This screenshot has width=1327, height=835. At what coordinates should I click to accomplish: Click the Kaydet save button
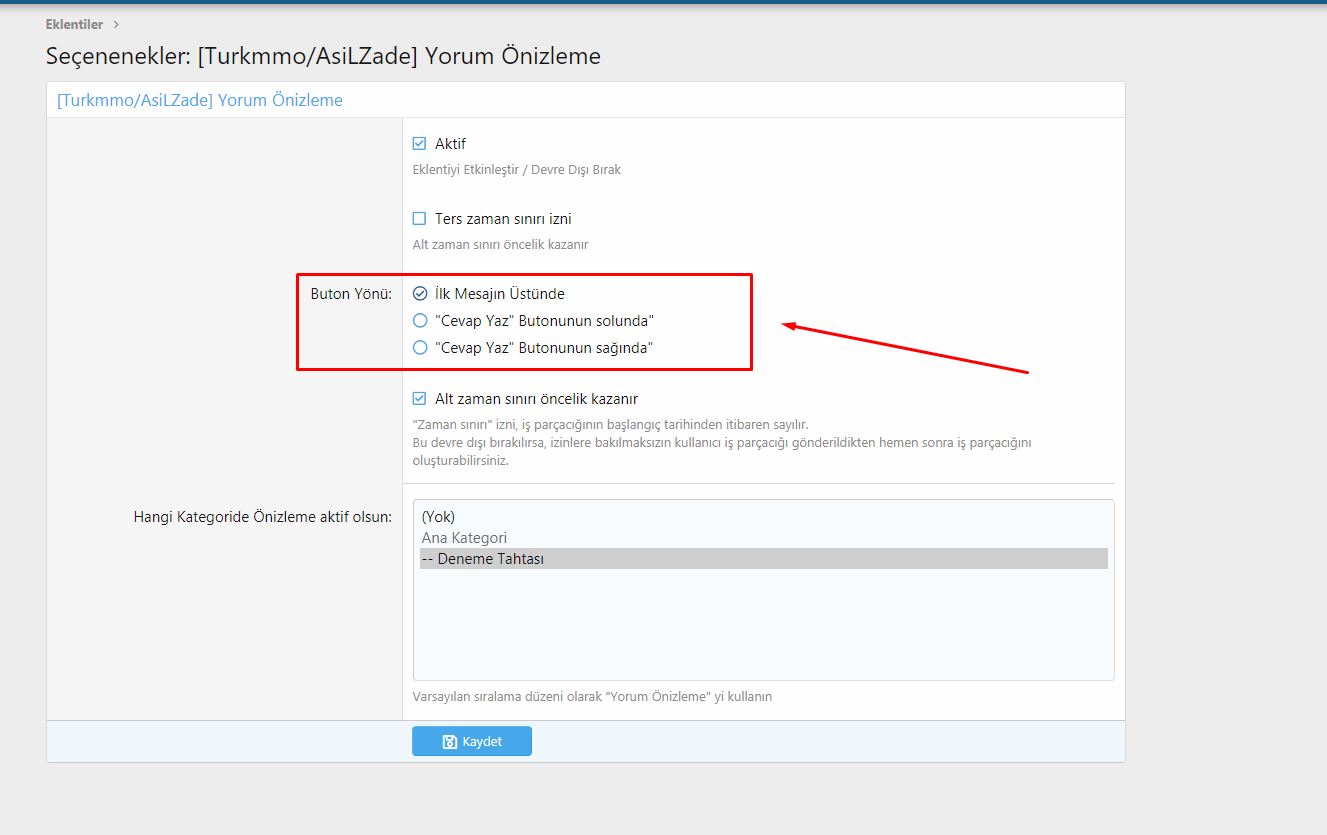click(x=472, y=741)
